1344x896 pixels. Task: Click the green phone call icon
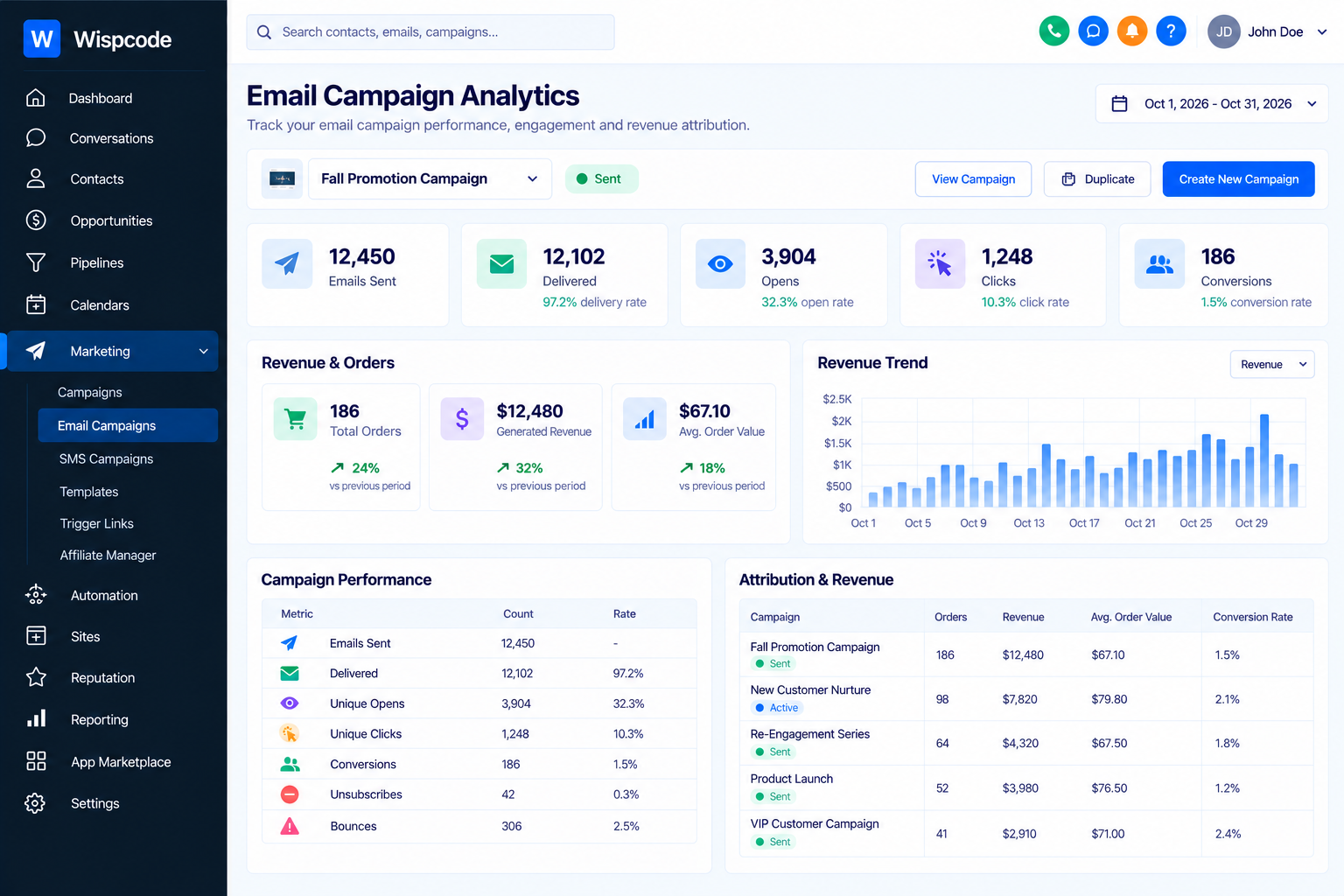click(x=1053, y=31)
